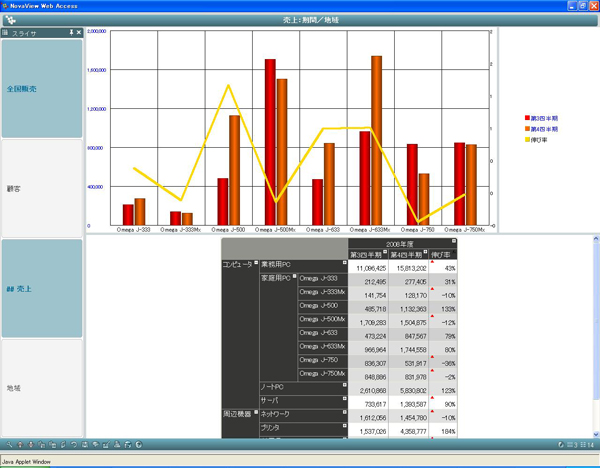Screen dimensions: 600x468
Task: Pin the スライサ panel with the pushpin icon
Action: [71, 33]
